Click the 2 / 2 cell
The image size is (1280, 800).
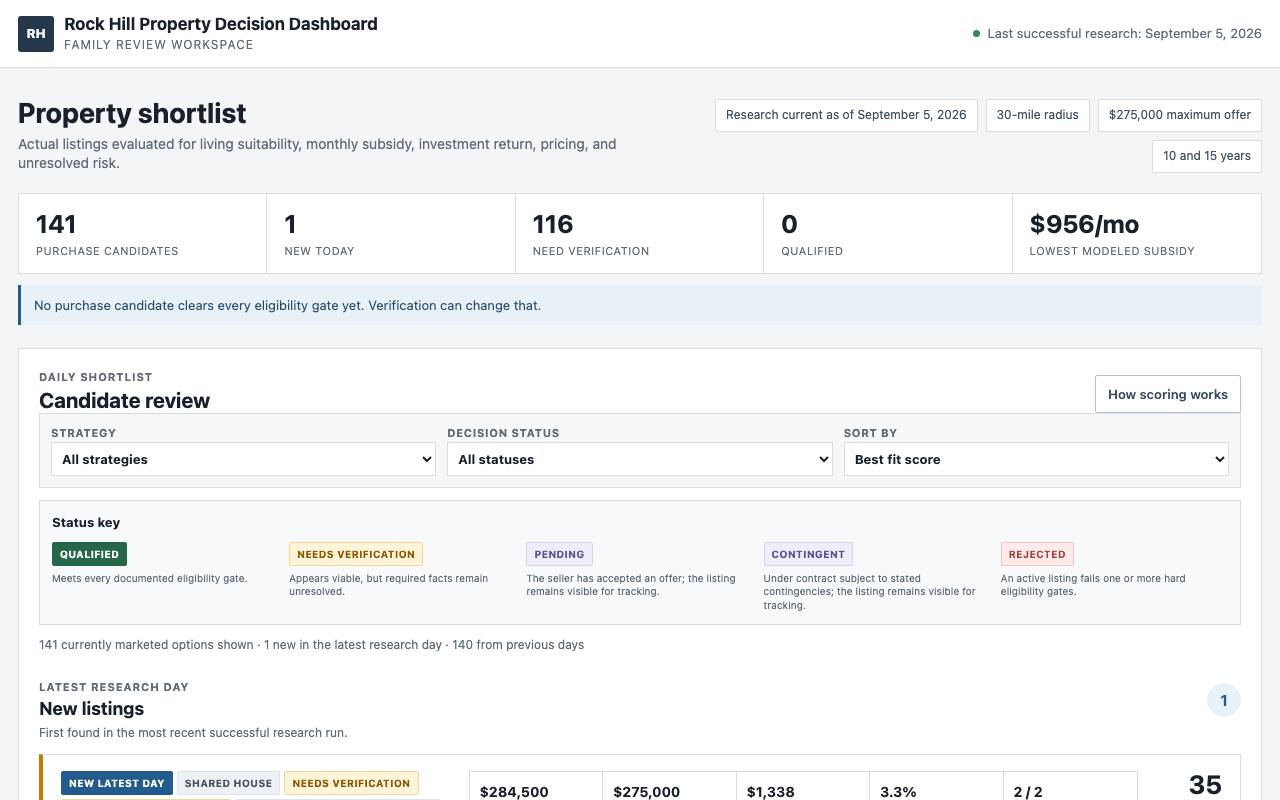pyautogui.click(x=1071, y=786)
